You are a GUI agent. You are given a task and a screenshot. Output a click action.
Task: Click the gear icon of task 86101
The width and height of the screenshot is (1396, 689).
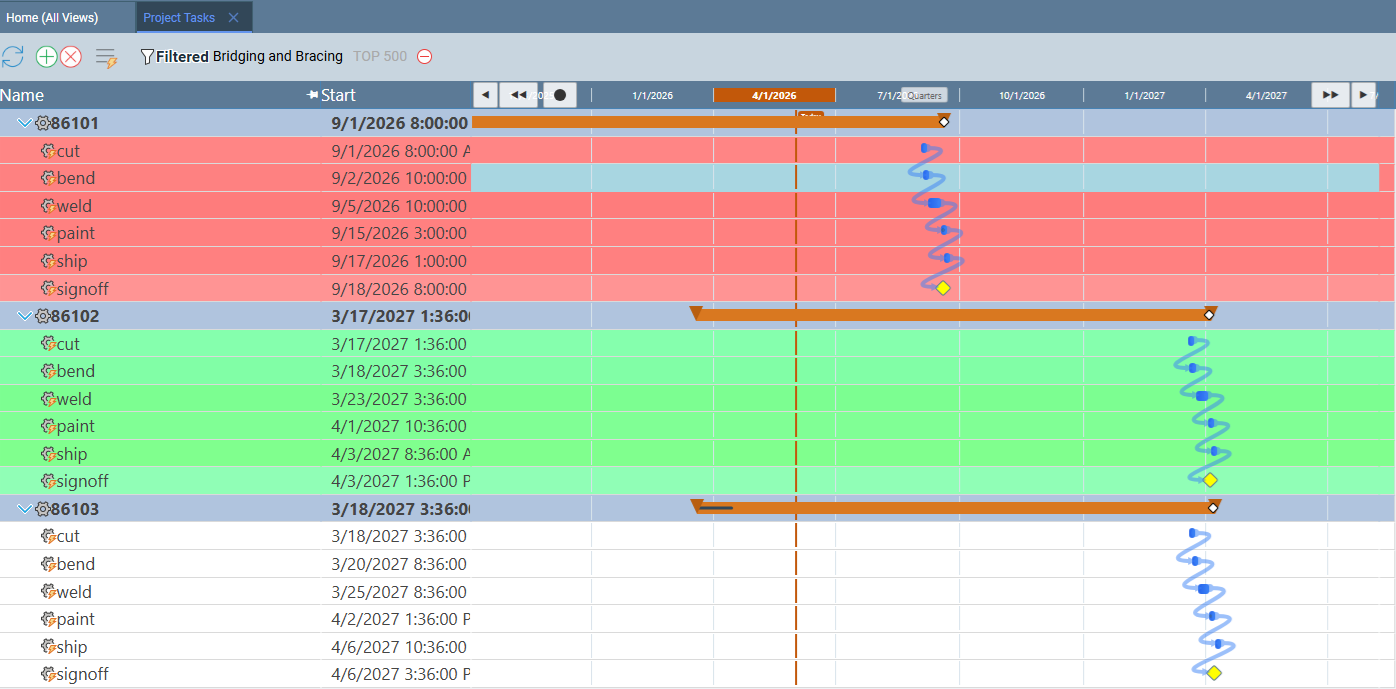pyautogui.click(x=43, y=123)
